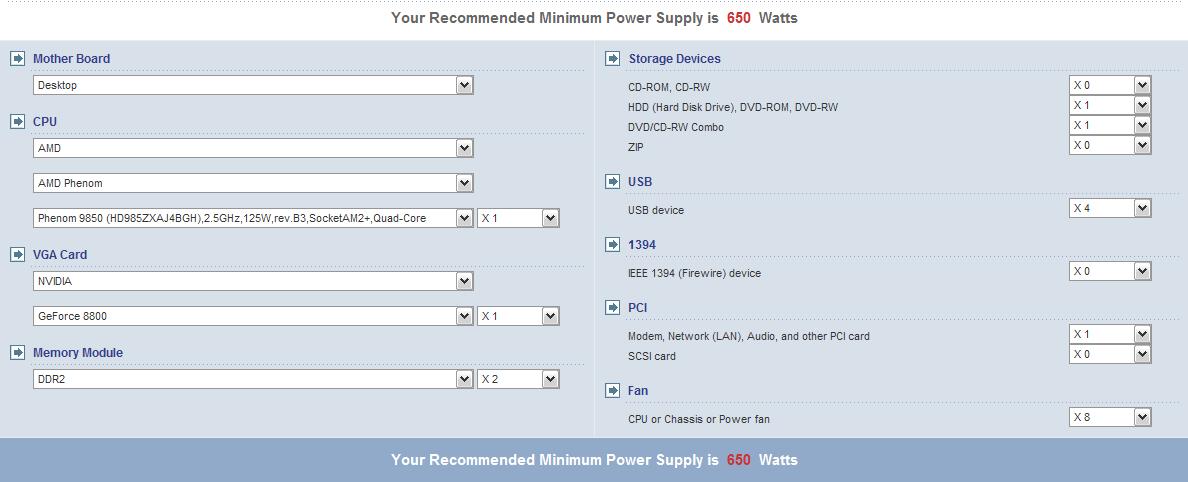Viewport: 1188px width, 482px height.
Task: Expand the GeForce 8800 model dropdown
Action: tap(464, 316)
